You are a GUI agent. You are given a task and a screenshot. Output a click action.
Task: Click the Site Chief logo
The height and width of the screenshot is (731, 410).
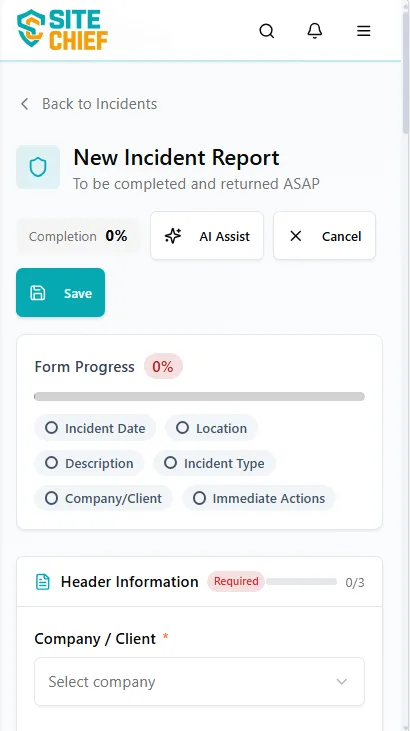[x=62, y=30]
